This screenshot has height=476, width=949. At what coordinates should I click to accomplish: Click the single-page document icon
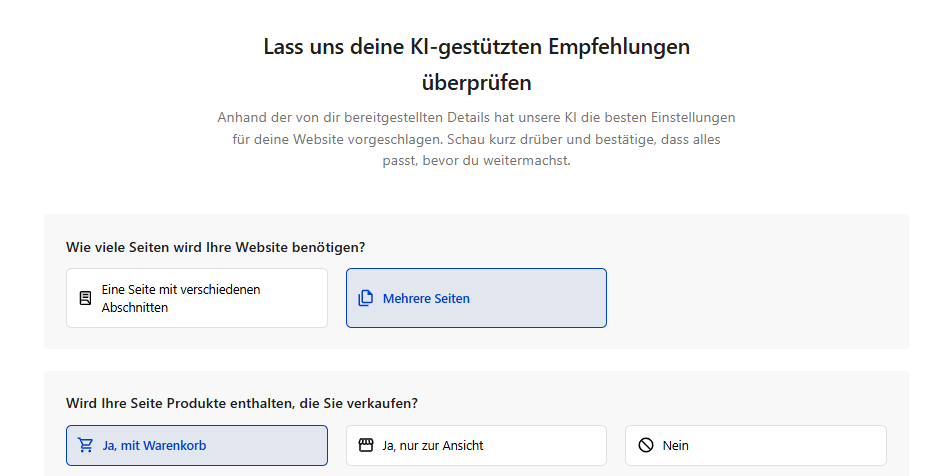pyautogui.click(x=86, y=298)
